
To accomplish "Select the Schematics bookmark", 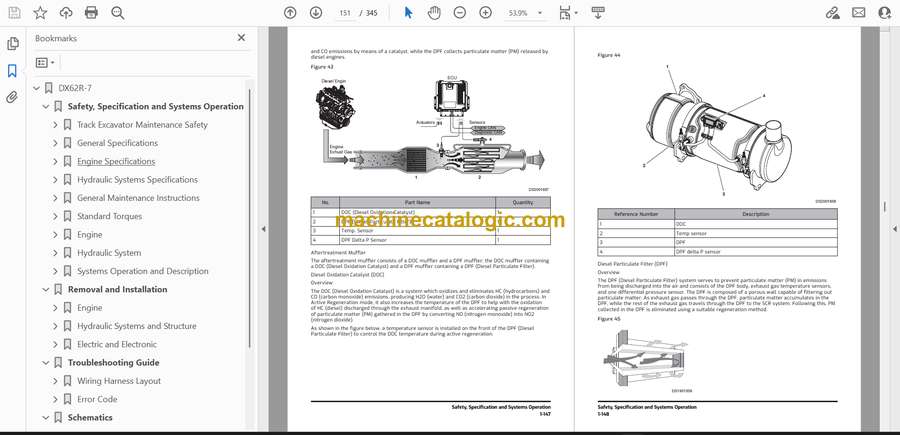I will click(x=90, y=418).
